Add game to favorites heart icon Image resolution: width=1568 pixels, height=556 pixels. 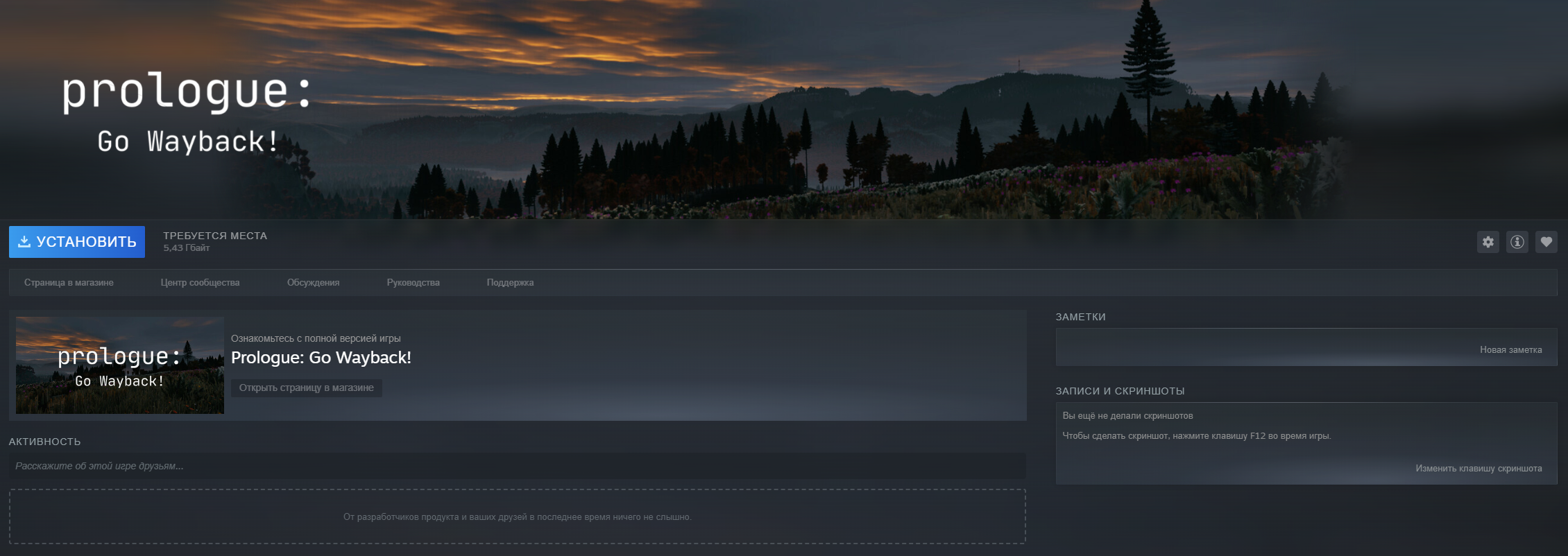click(1546, 242)
